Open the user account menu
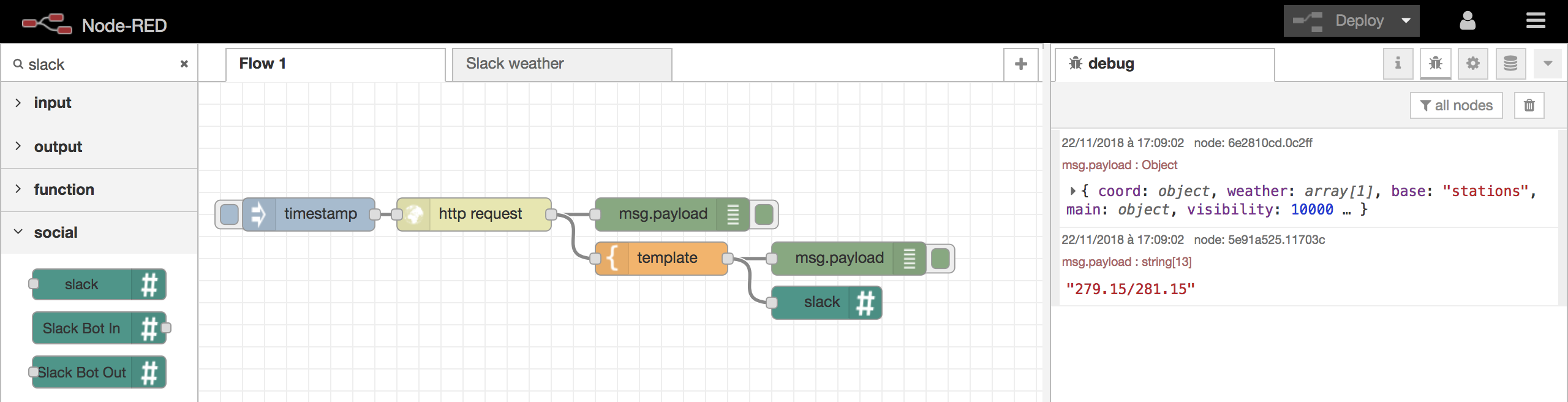1568x402 pixels. click(1468, 21)
